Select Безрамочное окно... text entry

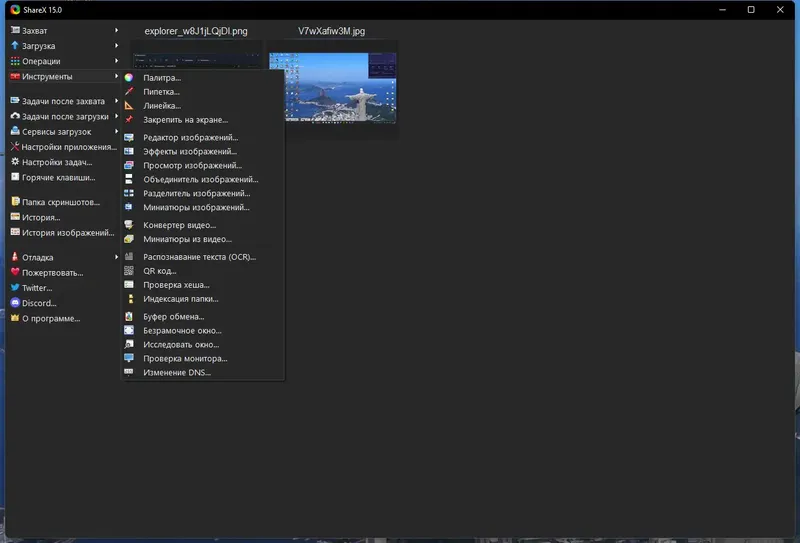click(182, 331)
